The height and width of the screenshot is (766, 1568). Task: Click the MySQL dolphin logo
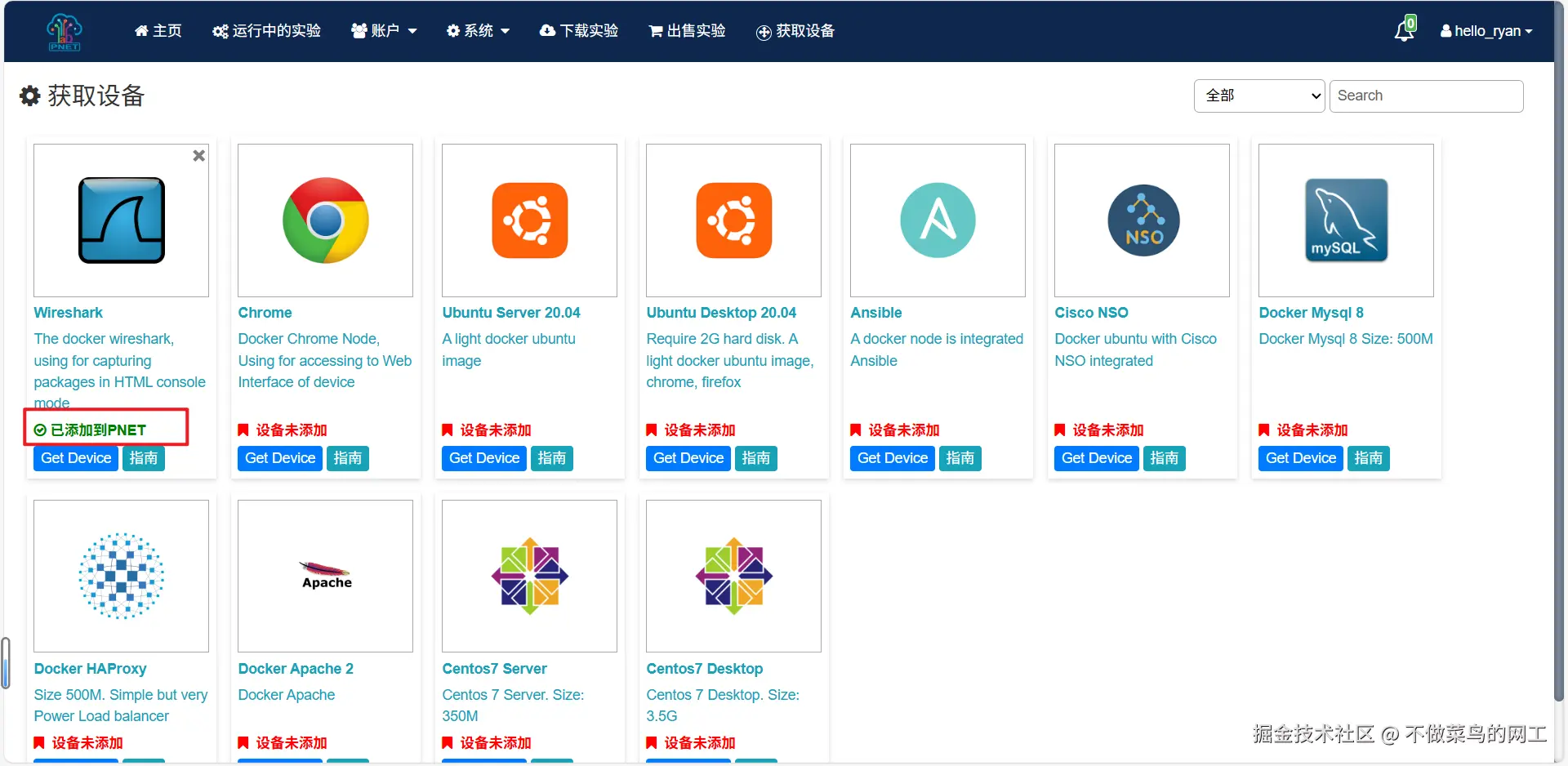click(1347, 220)
